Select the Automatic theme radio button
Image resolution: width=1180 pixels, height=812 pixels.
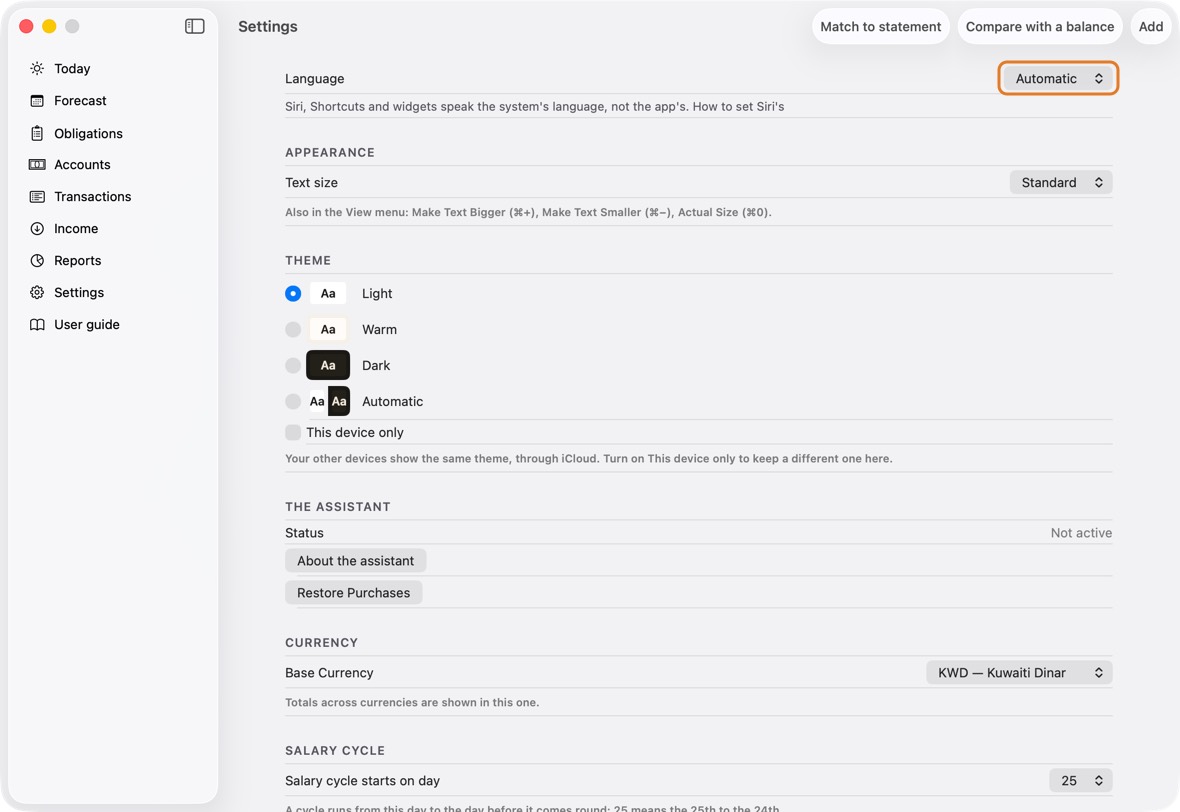point(293,402)
